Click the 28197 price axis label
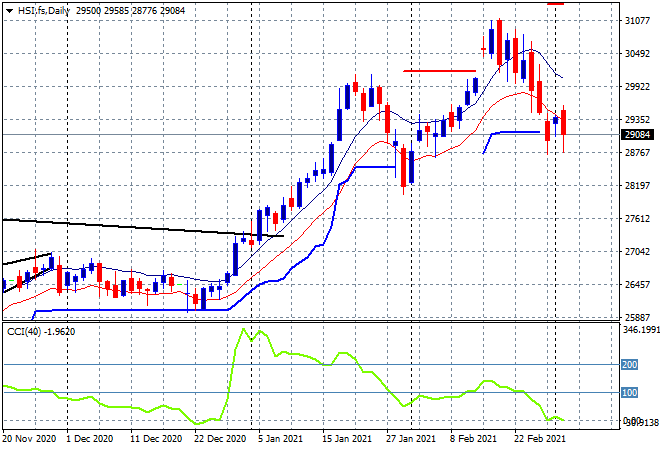This screenshot has width=660, height=450. click(637, 186)
